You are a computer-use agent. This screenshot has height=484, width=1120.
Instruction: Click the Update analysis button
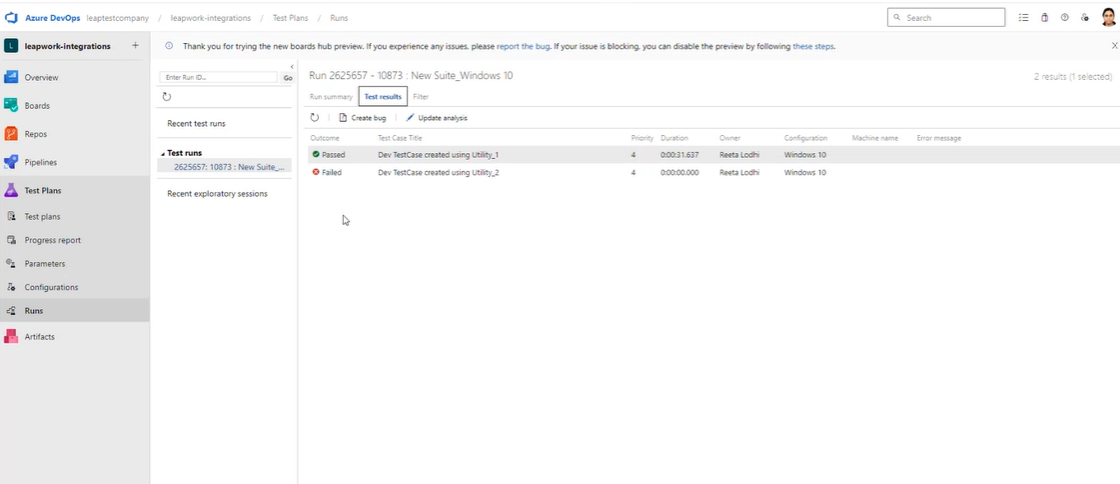point(437,118)
